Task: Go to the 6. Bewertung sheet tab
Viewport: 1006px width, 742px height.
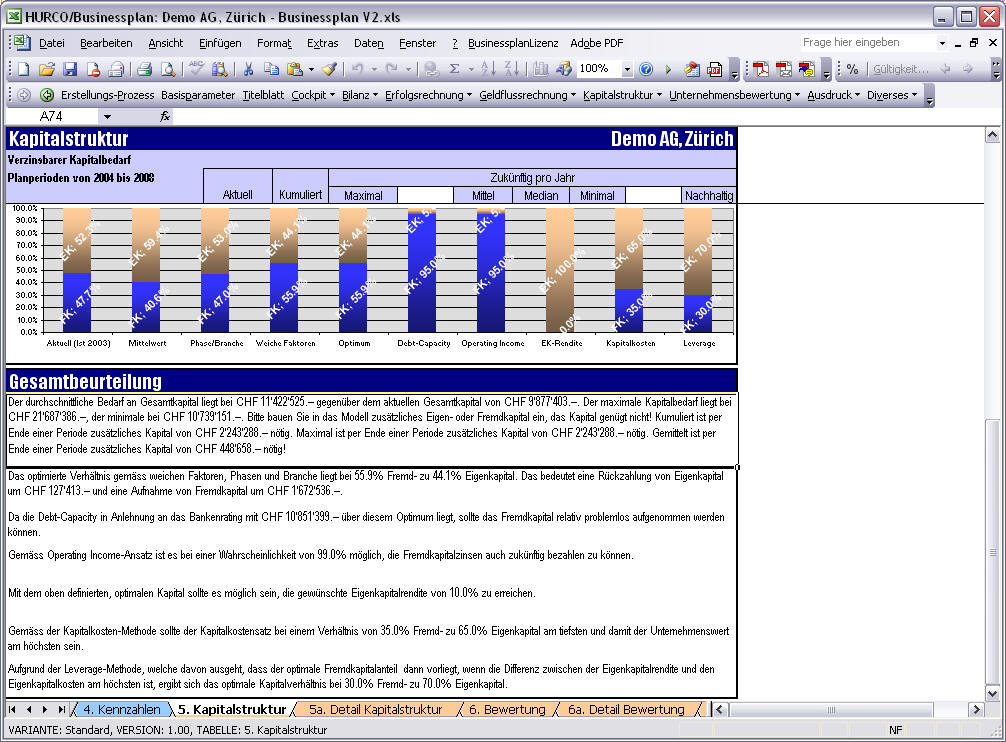Action: (507, 709)
